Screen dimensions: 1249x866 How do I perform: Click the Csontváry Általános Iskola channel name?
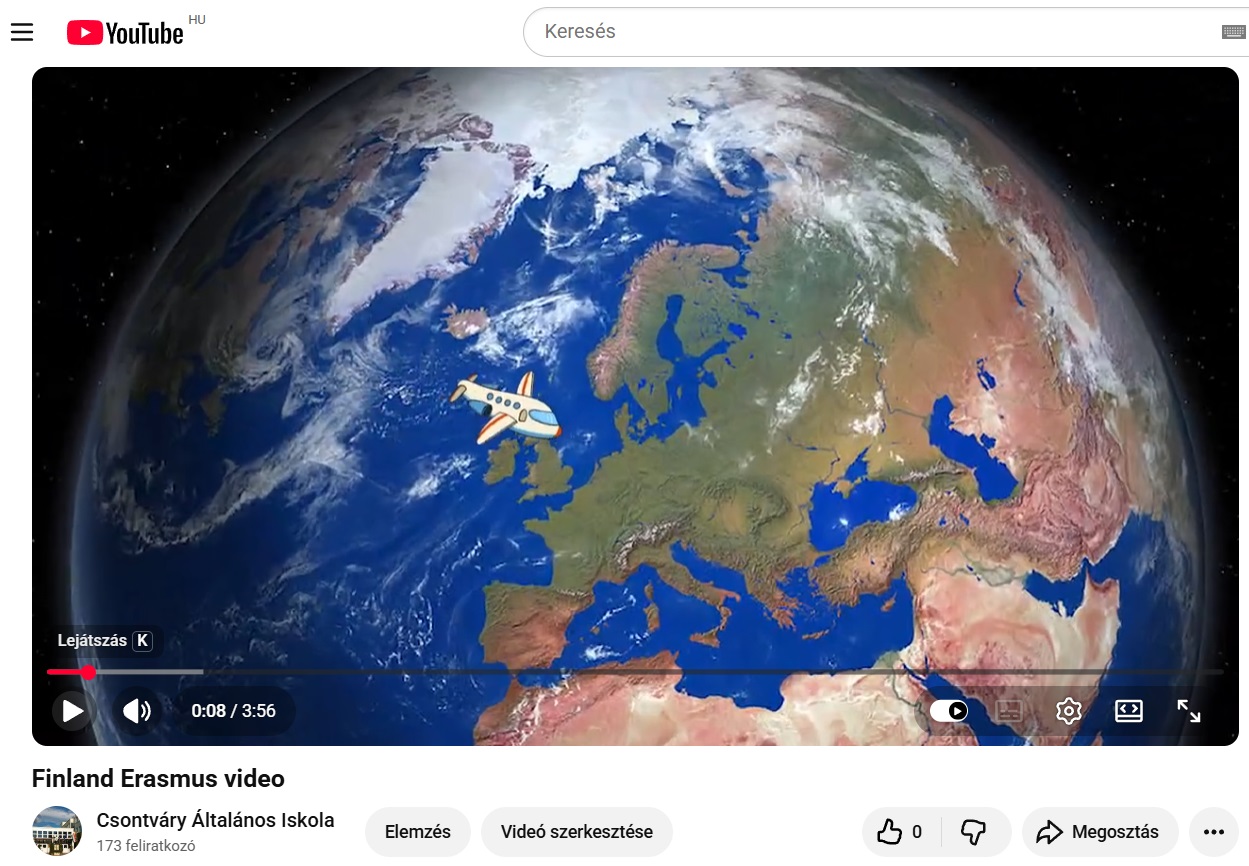click(216, 820)
